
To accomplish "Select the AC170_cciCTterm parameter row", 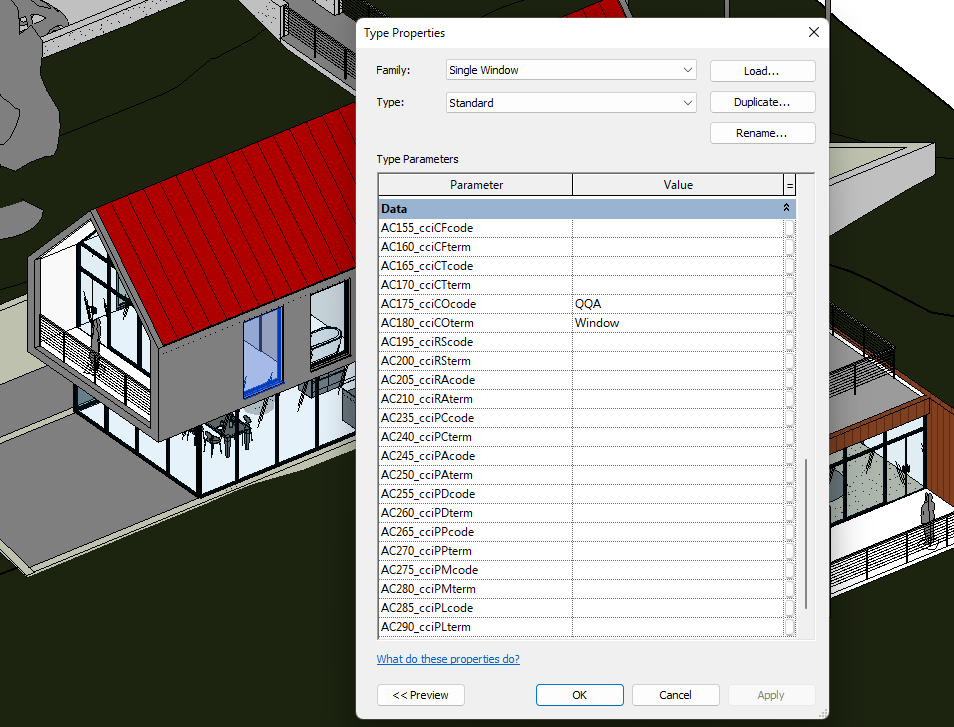I will [476, 285].
